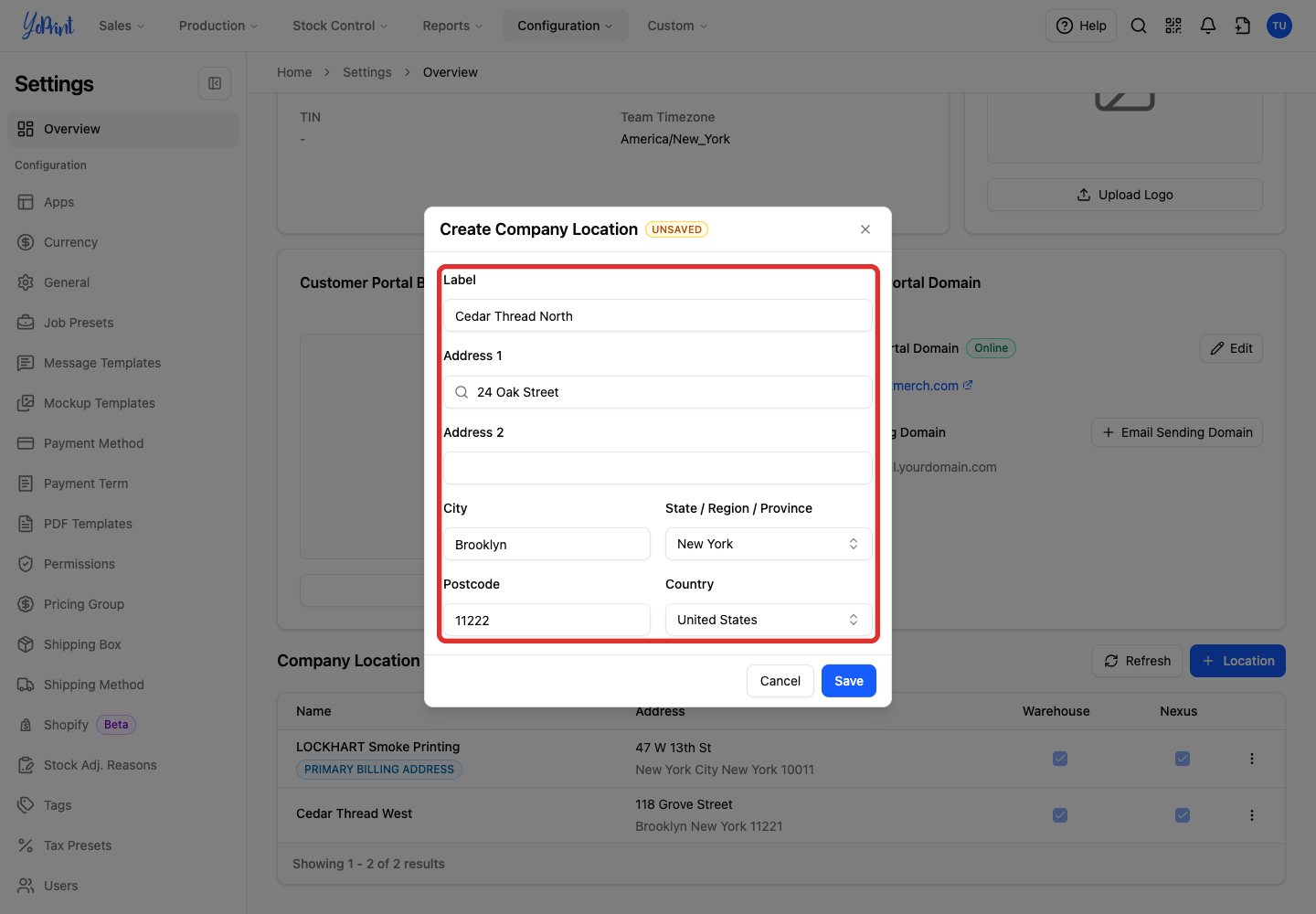Open the State dropdown showing New York
This screenshot has width=1316, height=914.
[769, 544]
